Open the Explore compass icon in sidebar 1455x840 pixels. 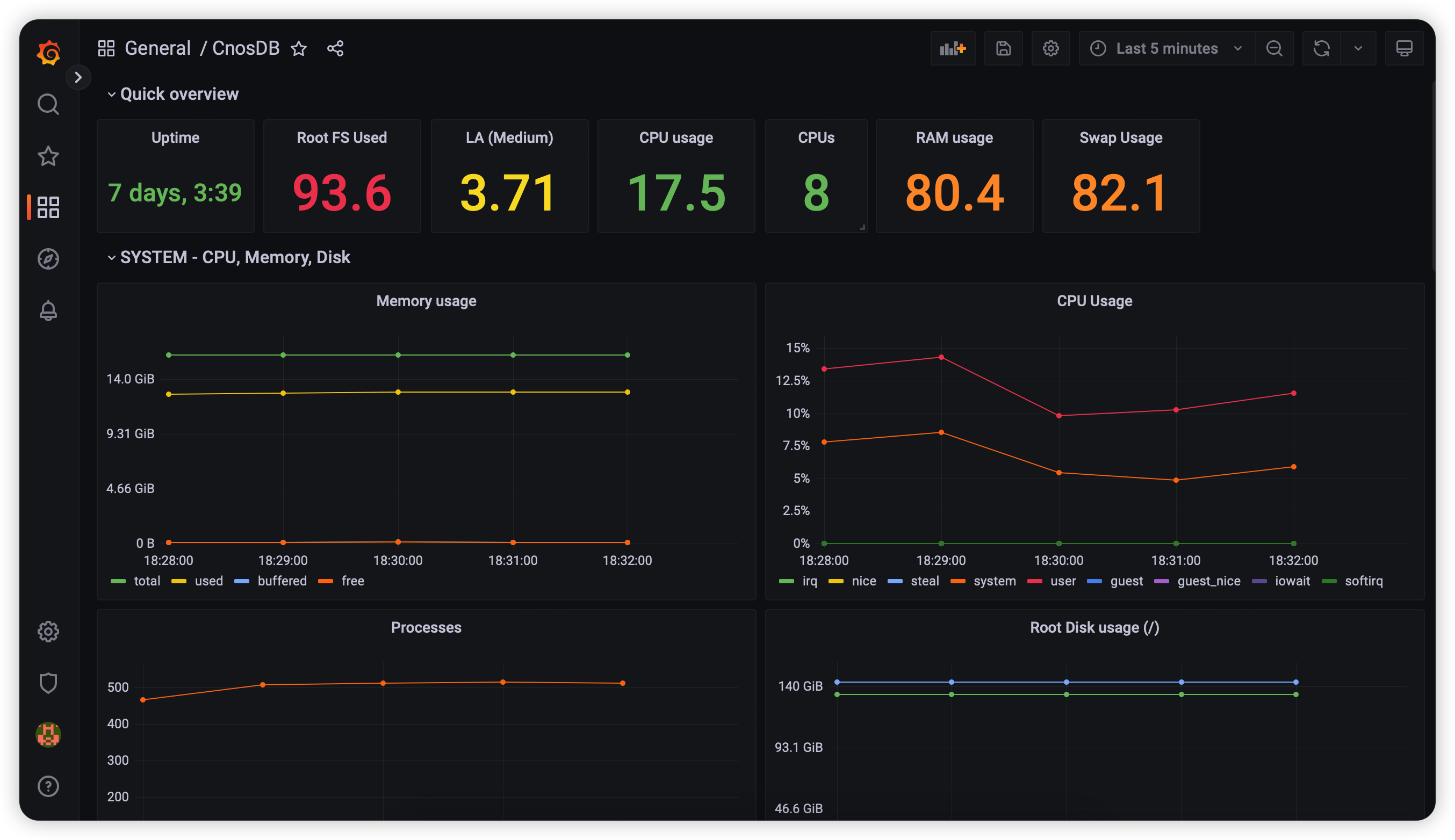(x=48, y=259)
